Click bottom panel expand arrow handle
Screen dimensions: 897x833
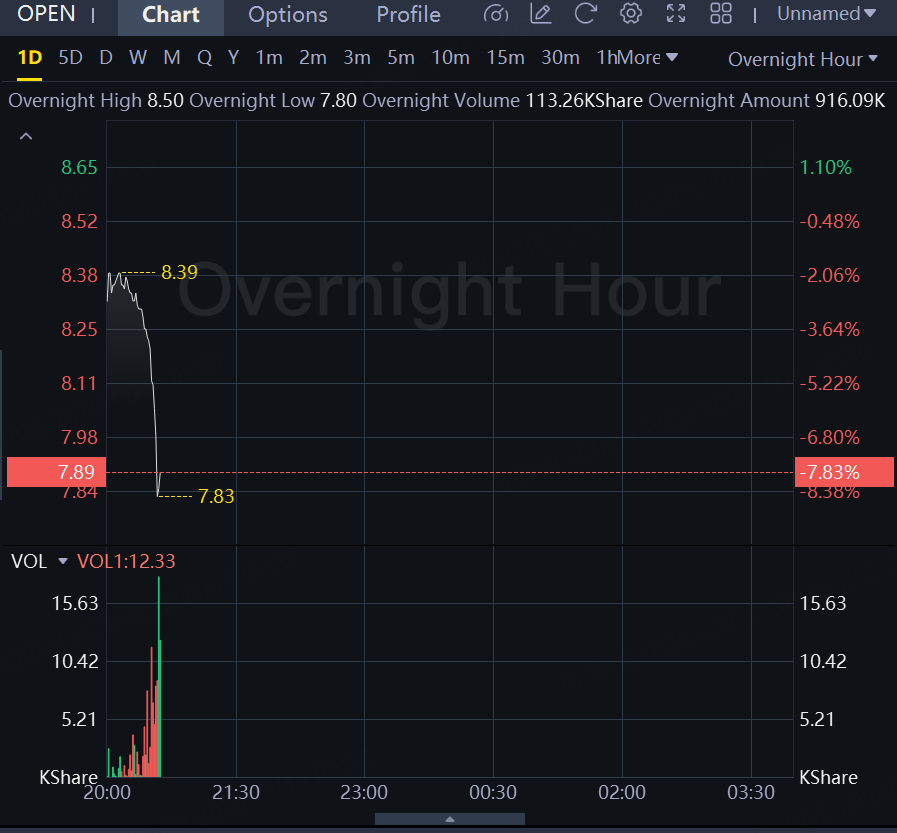click(x=450, y=819)
